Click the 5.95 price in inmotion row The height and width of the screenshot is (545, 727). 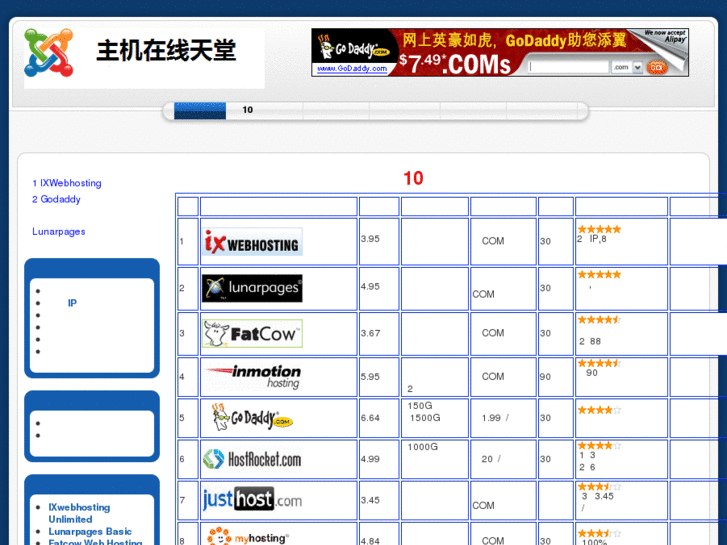pyautogui.click(x=370, y=377)
